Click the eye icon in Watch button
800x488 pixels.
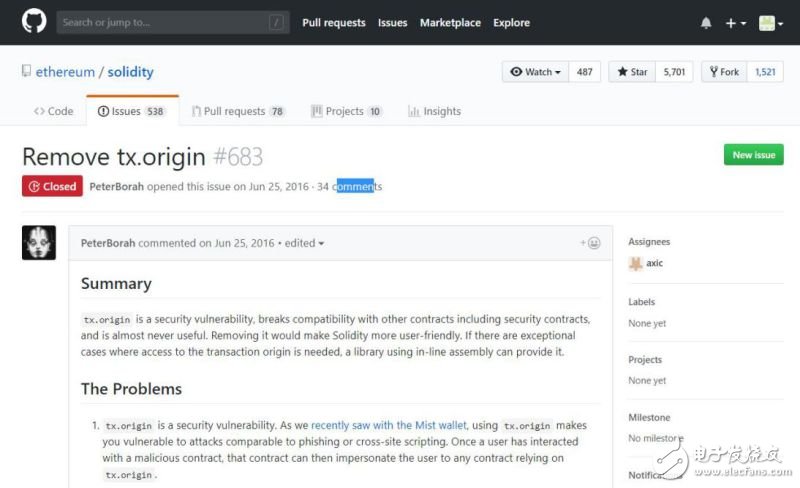(516, 72)
